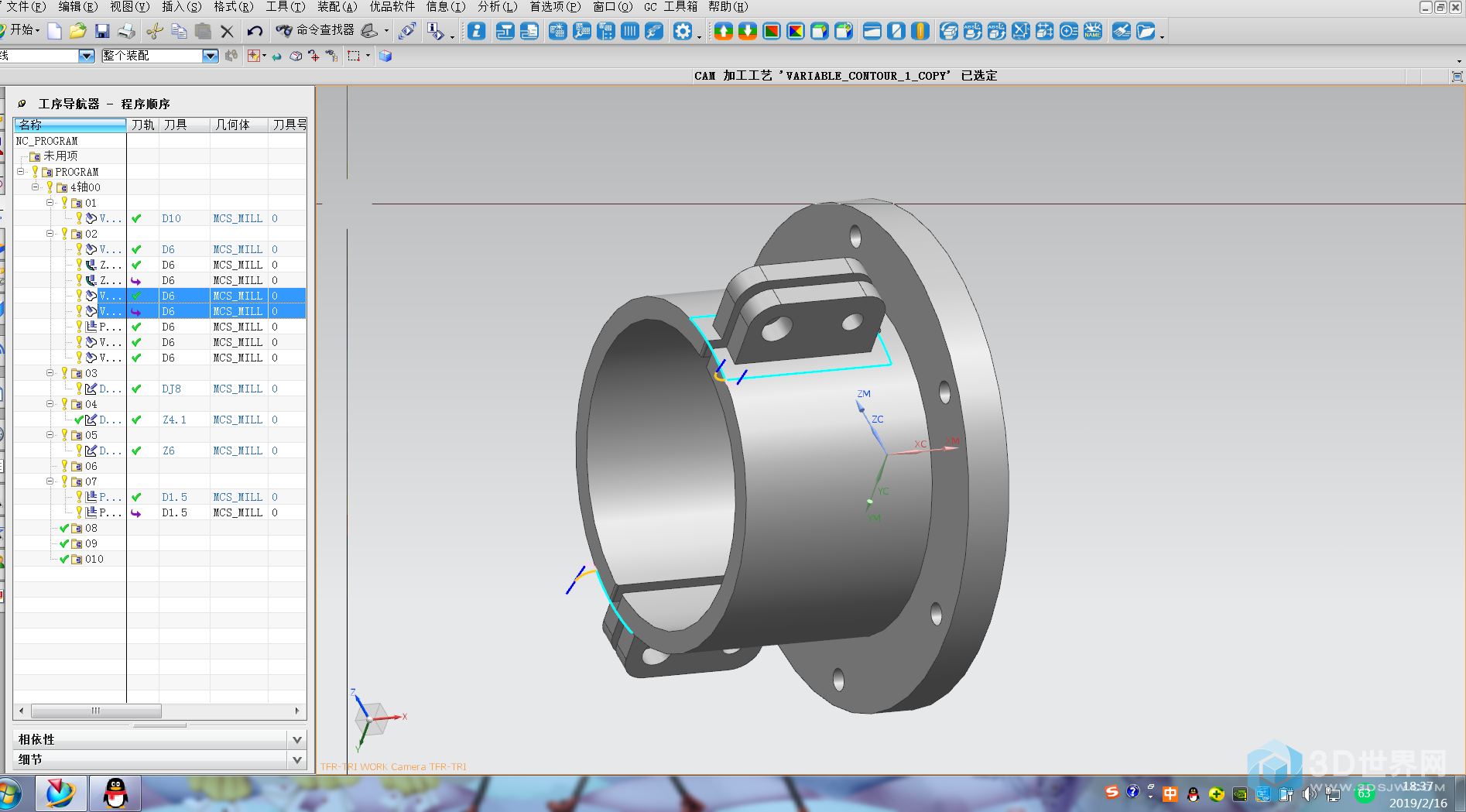Select the 08 program group
The width and height of the screenshot is (1466, 812).
[x=91, y=528]
